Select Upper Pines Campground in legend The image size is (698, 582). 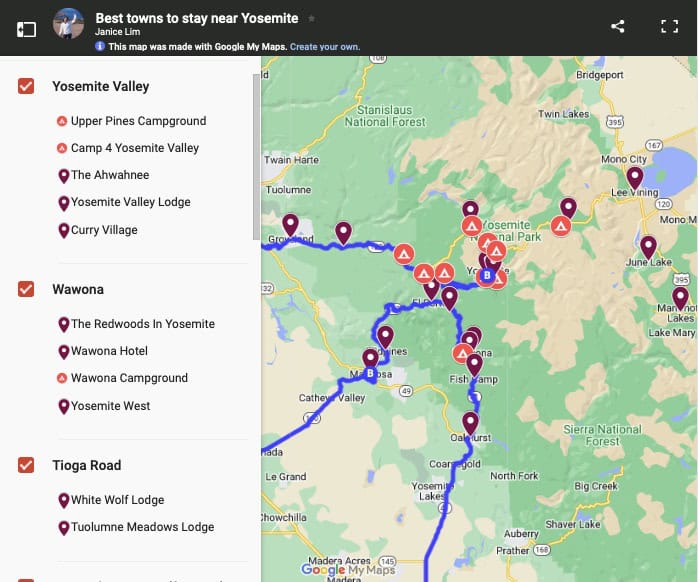click(x=132, y=121)
